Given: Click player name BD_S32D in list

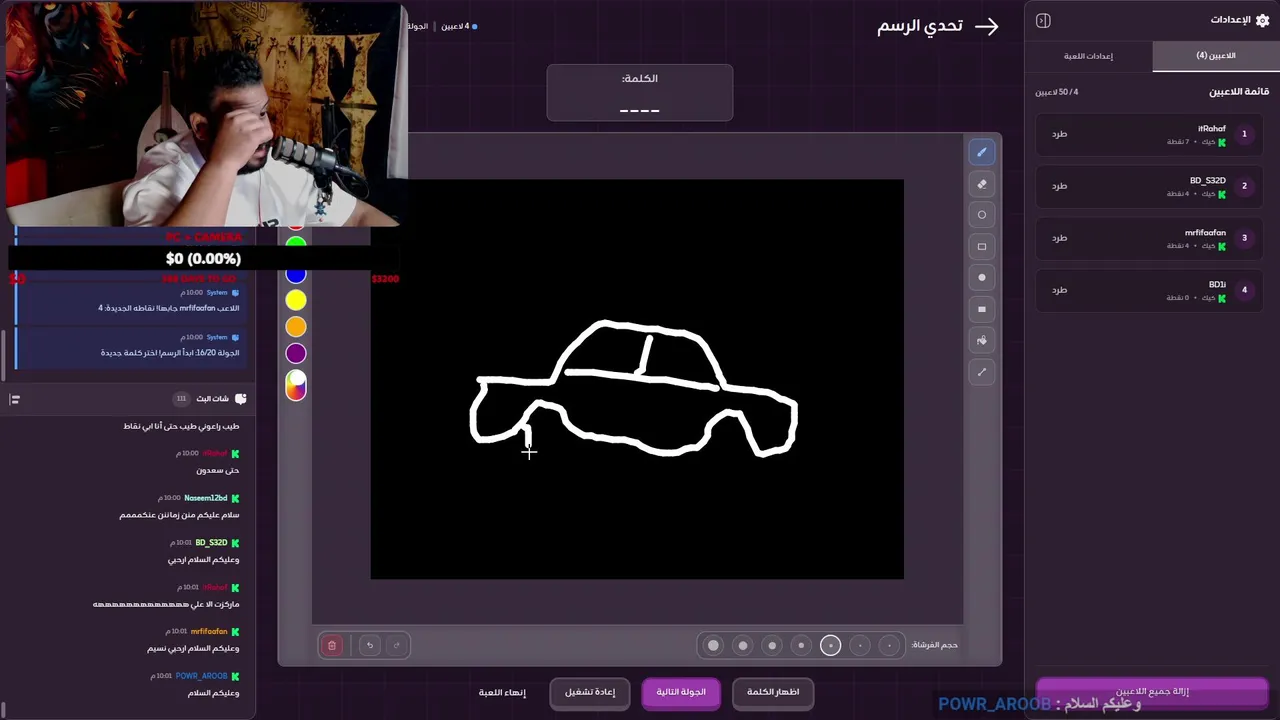Looking at the screenshot, I should [1208, 181].
